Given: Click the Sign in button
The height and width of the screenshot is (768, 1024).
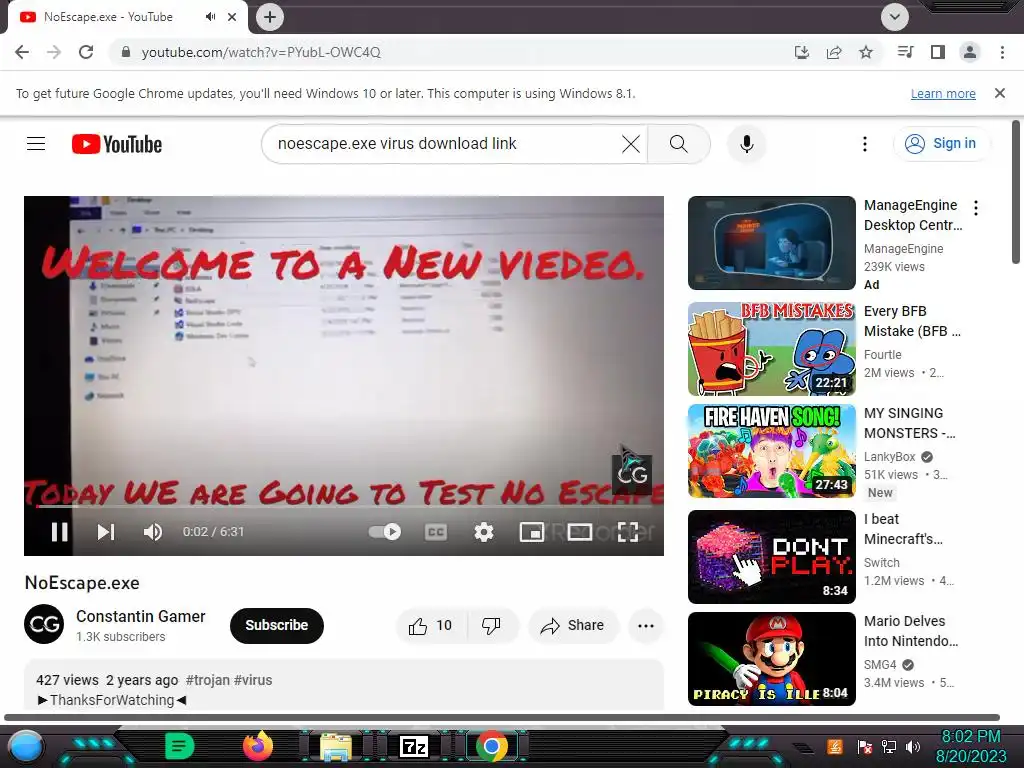Looking at the screenshot, I should point(941,144).
